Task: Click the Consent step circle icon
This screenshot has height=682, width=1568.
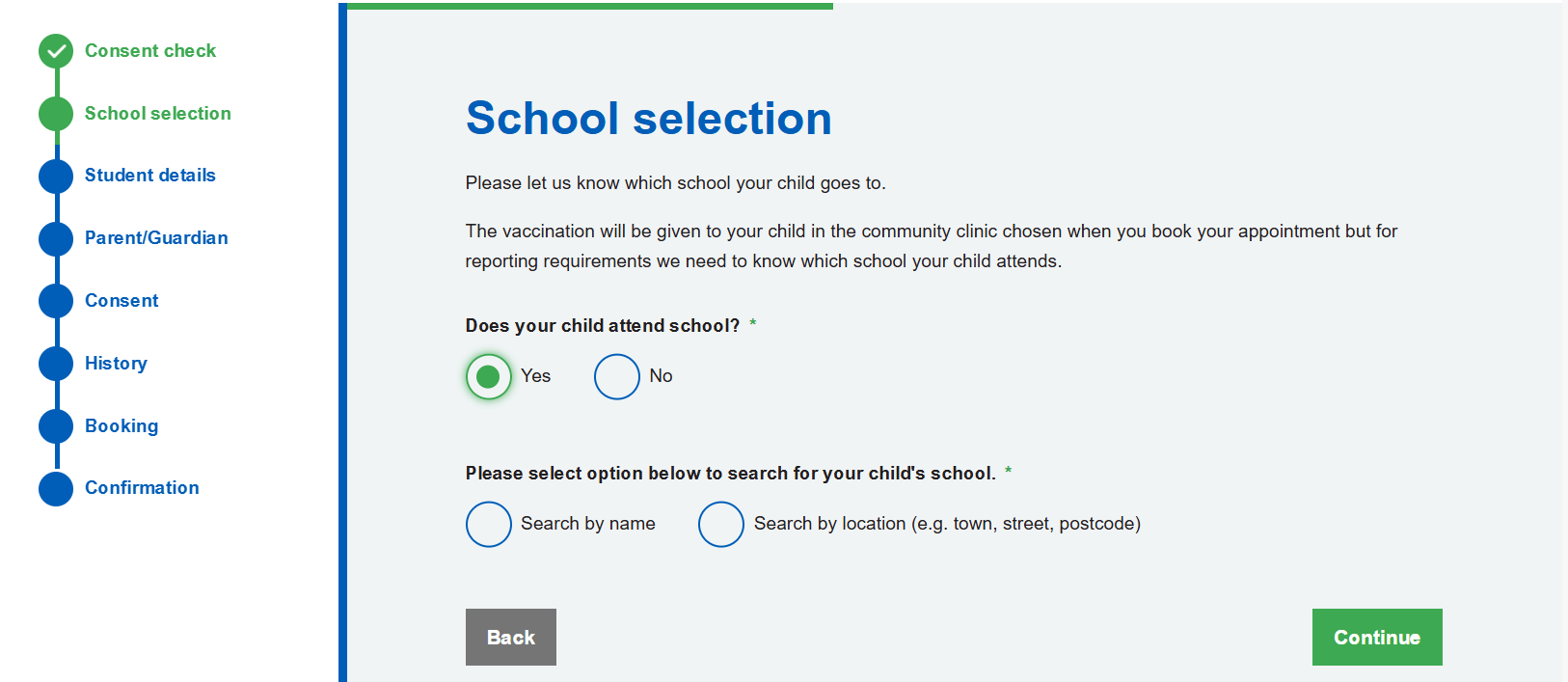Action: point(56,301)
